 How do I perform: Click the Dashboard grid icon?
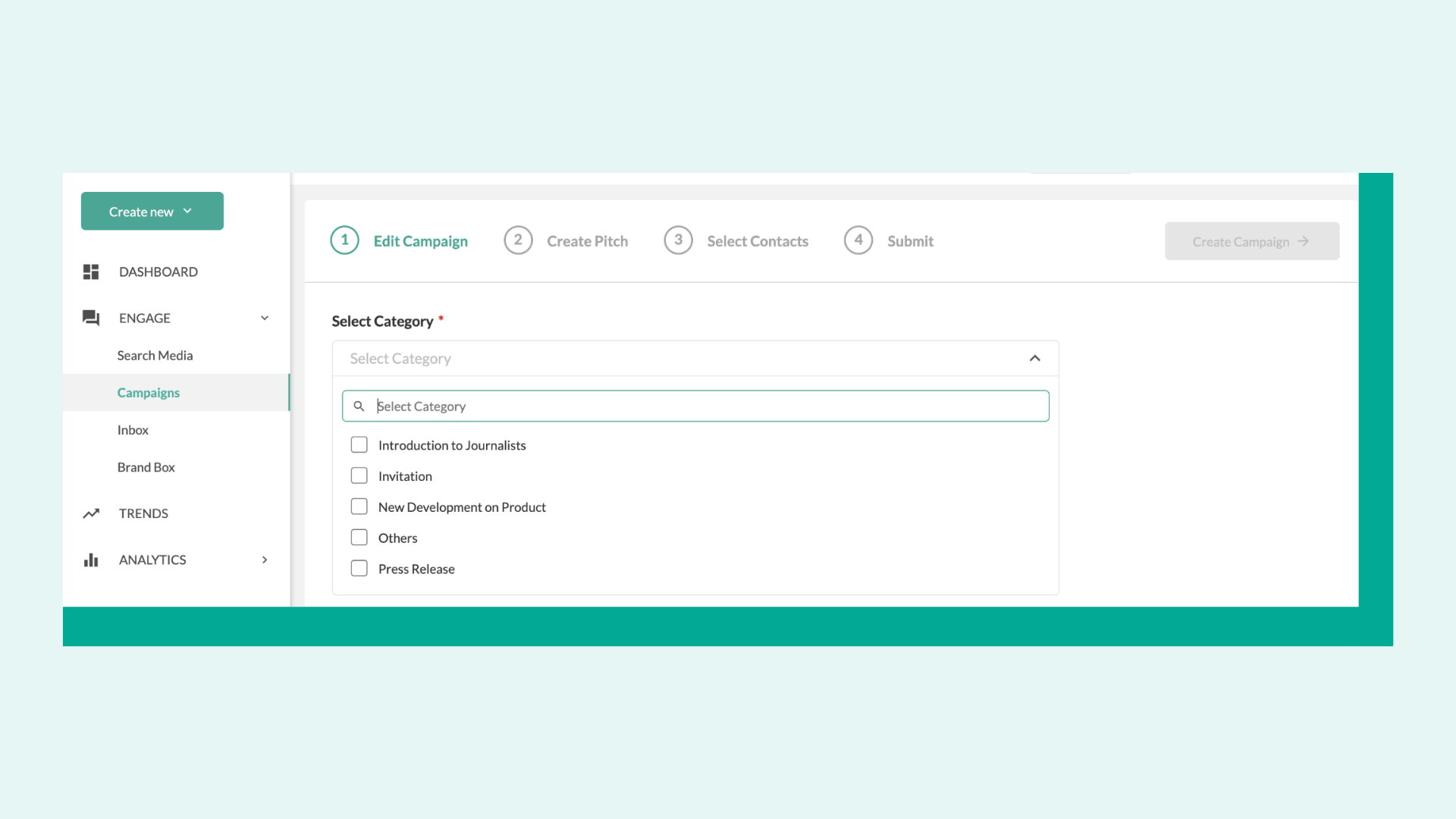[91, 271]
